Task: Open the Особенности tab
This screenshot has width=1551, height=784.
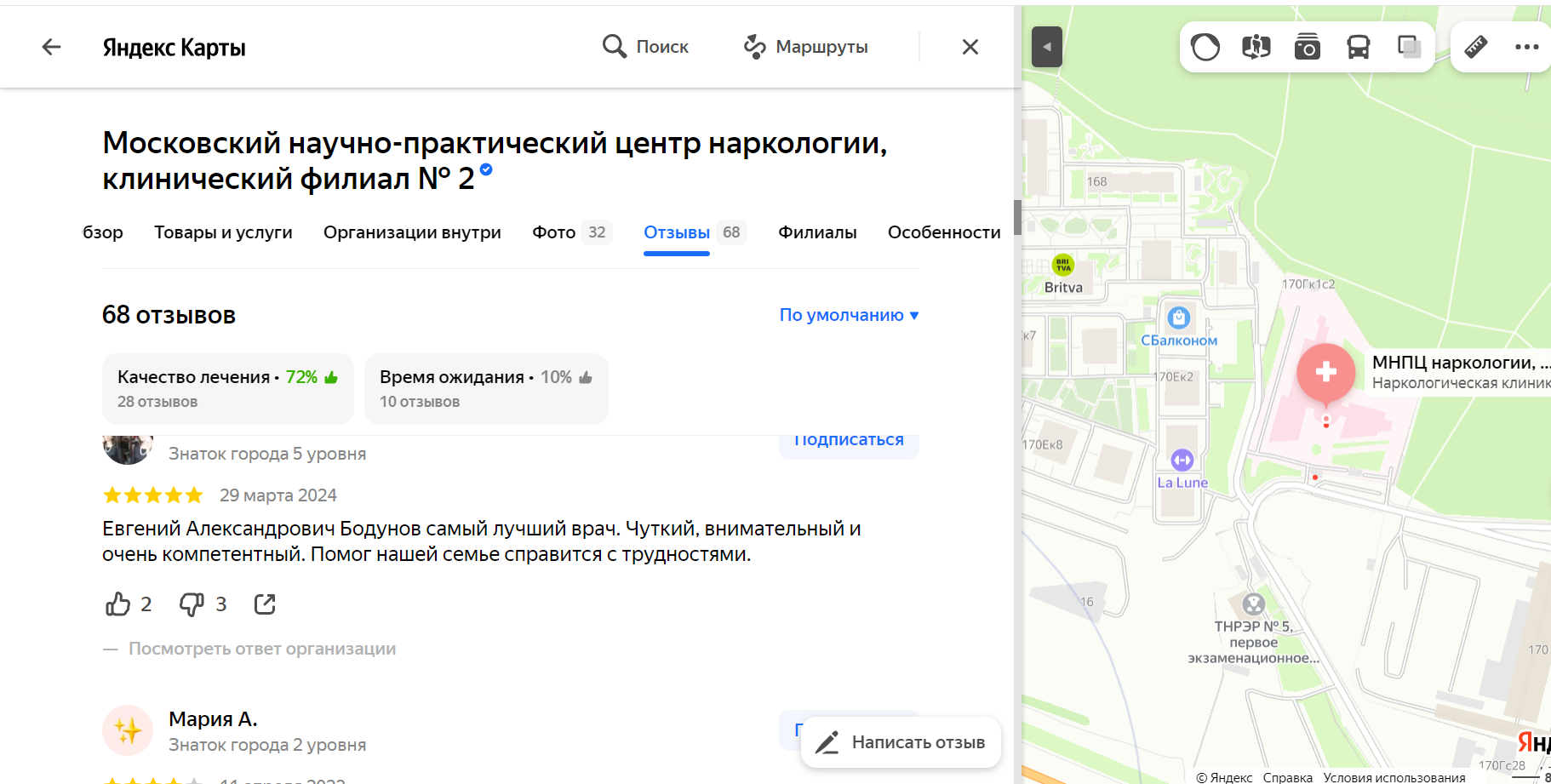Action: [944, 232]
